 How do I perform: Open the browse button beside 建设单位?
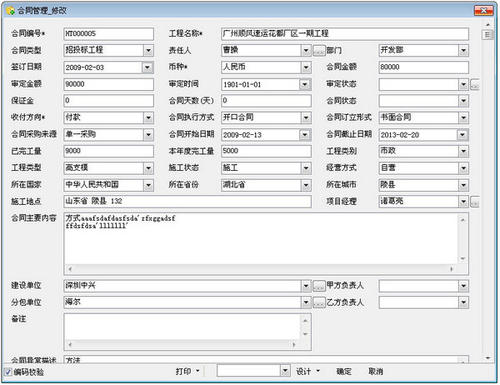[x=319, y=286]
